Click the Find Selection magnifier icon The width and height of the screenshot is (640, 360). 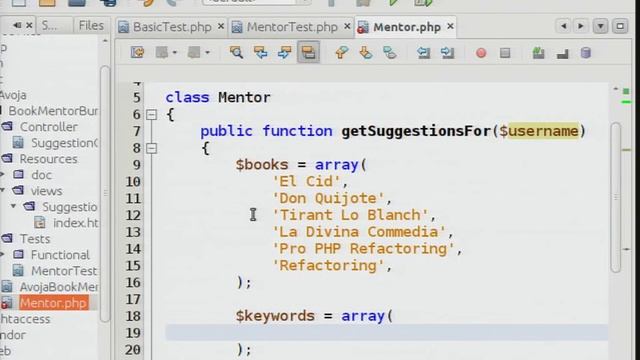click(x=236, y=53)
